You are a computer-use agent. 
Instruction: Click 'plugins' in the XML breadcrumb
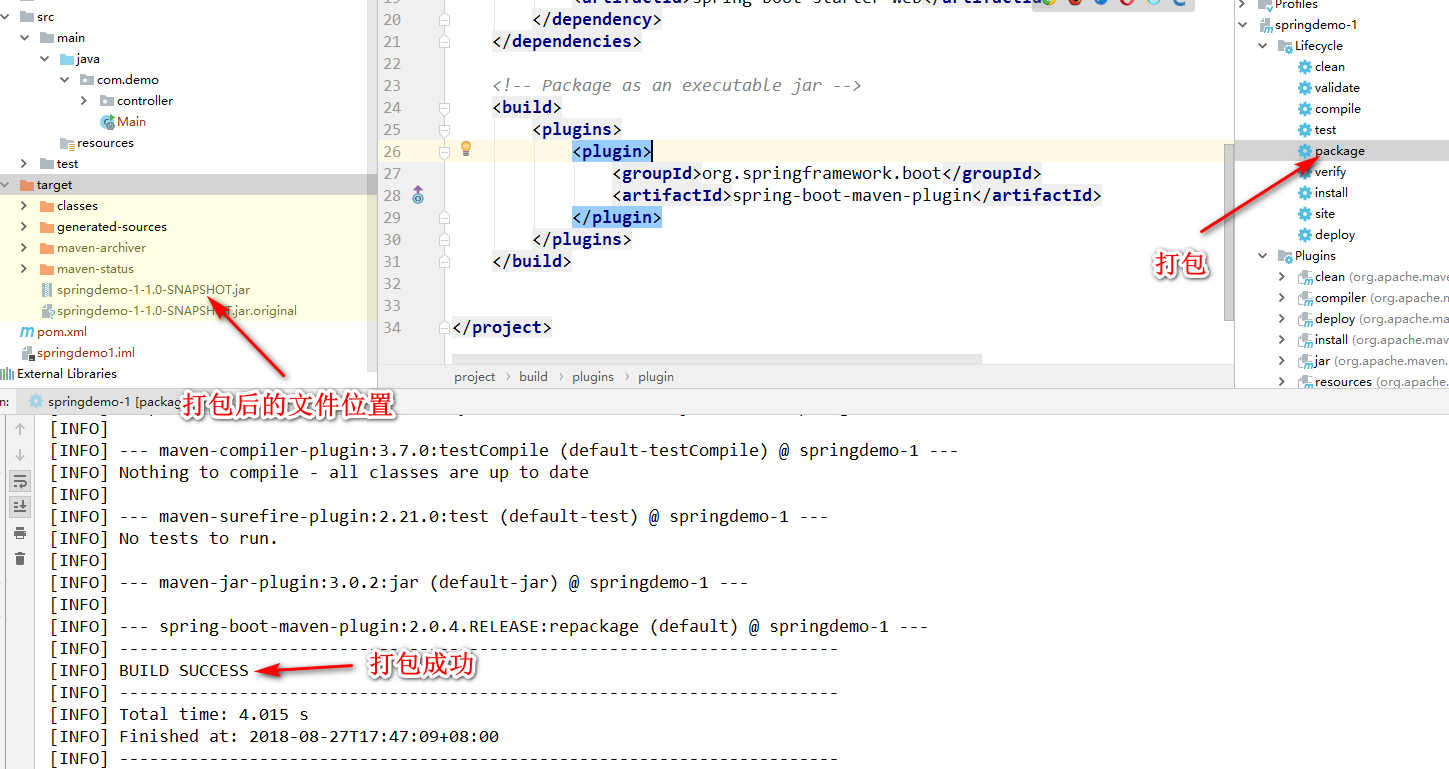tap(593, 377)
